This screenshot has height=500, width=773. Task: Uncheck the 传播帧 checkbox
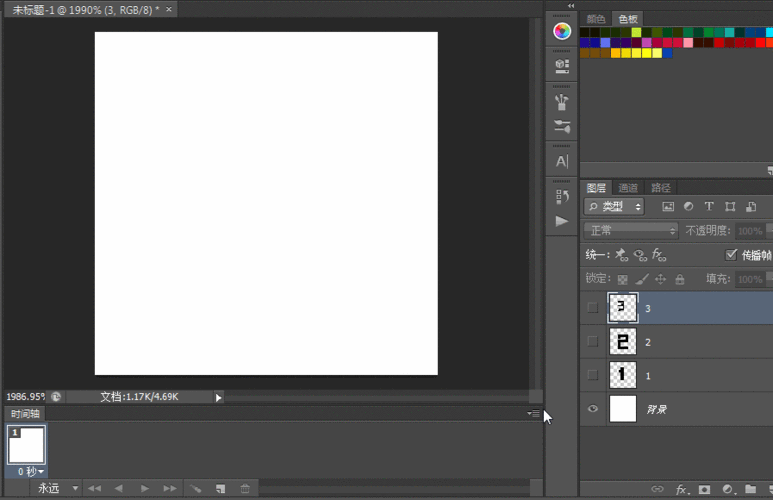731,254
